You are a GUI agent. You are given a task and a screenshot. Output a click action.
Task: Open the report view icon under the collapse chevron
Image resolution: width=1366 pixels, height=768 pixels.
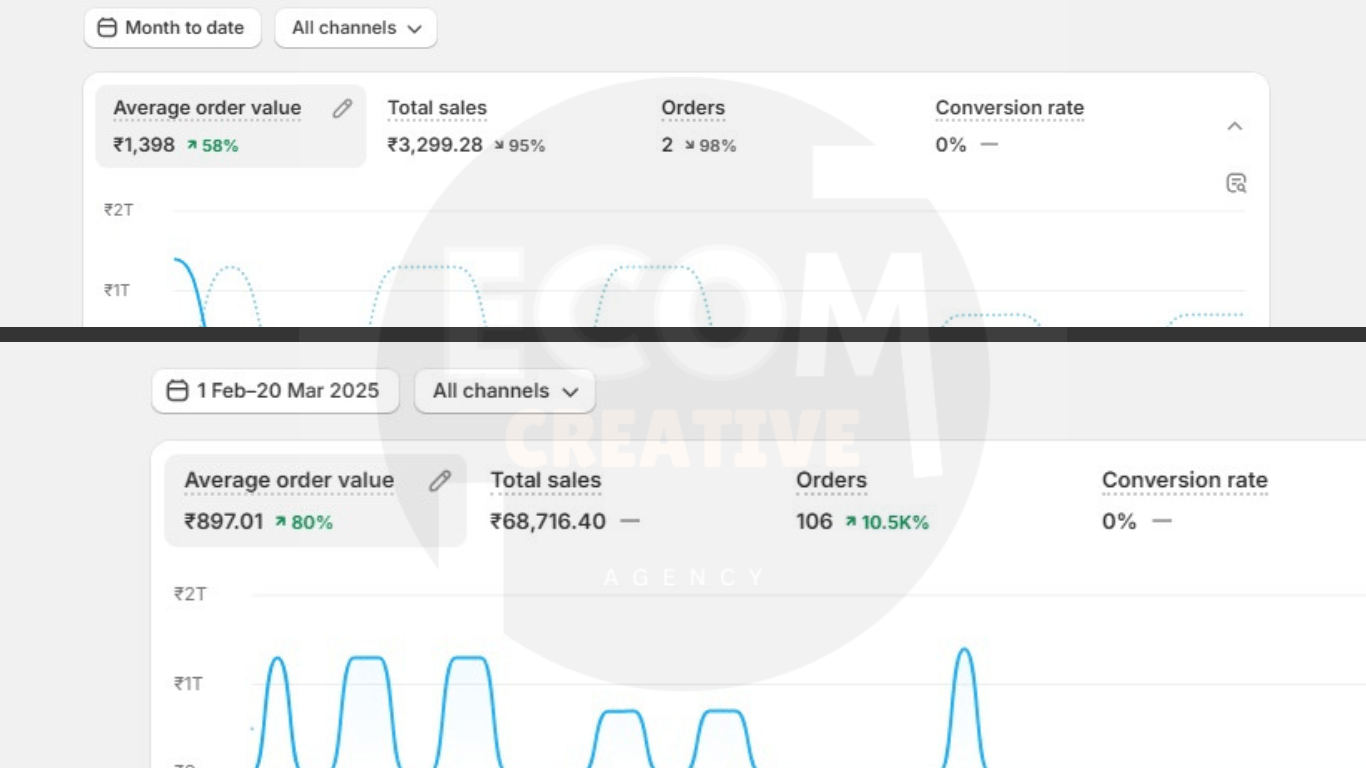1236,183
